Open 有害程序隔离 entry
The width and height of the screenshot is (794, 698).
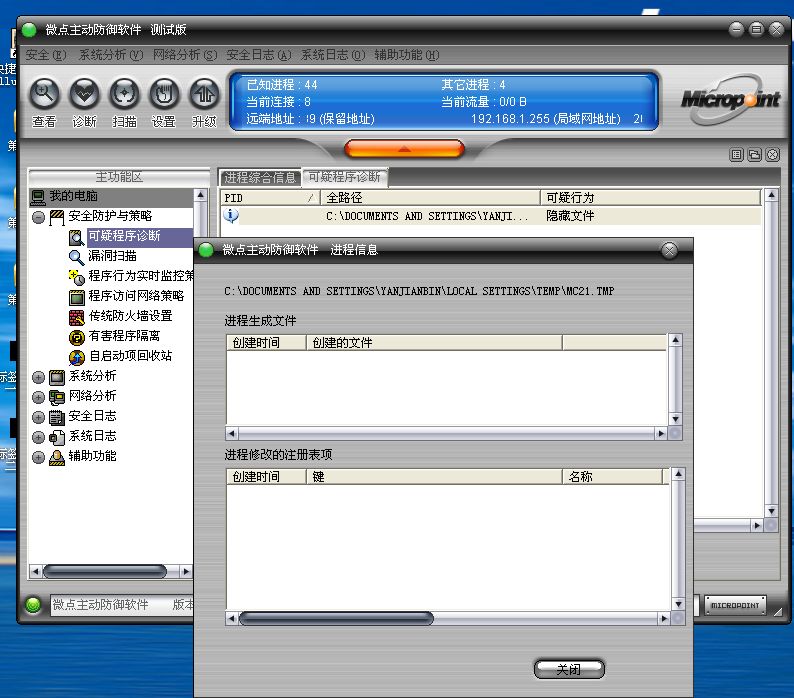point(124,336)
